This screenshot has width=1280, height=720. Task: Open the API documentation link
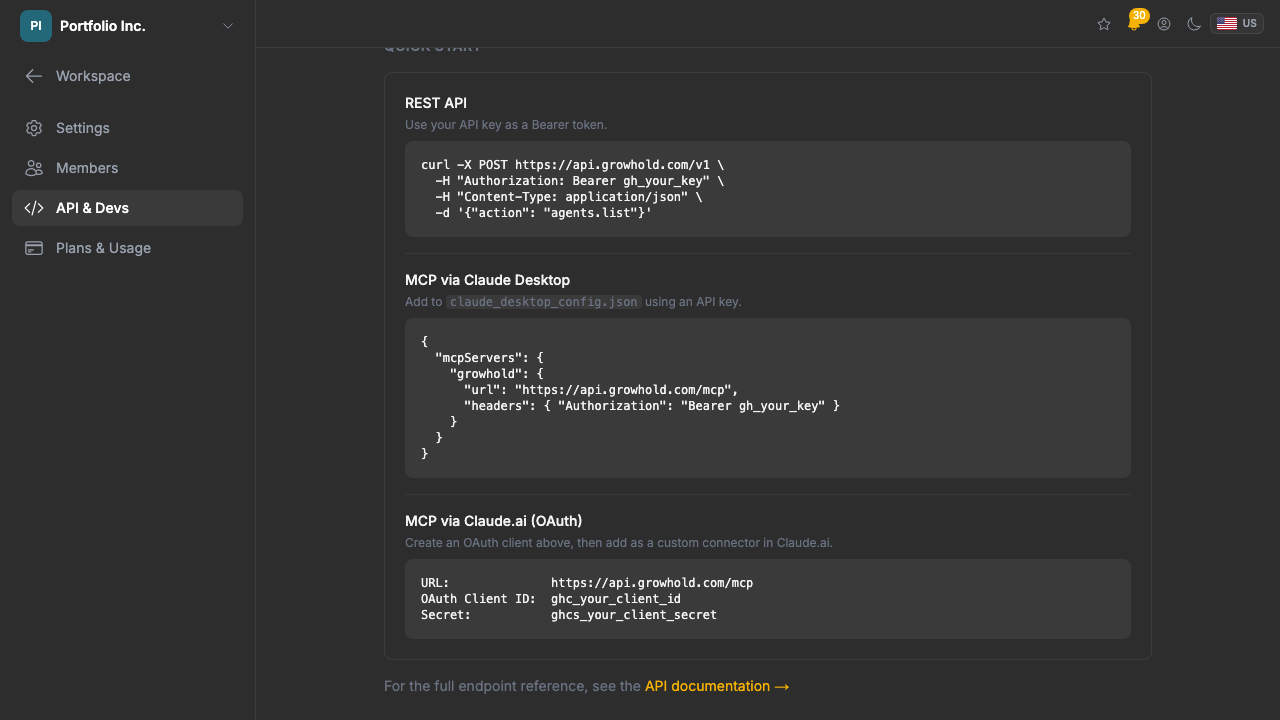point(717,686)
